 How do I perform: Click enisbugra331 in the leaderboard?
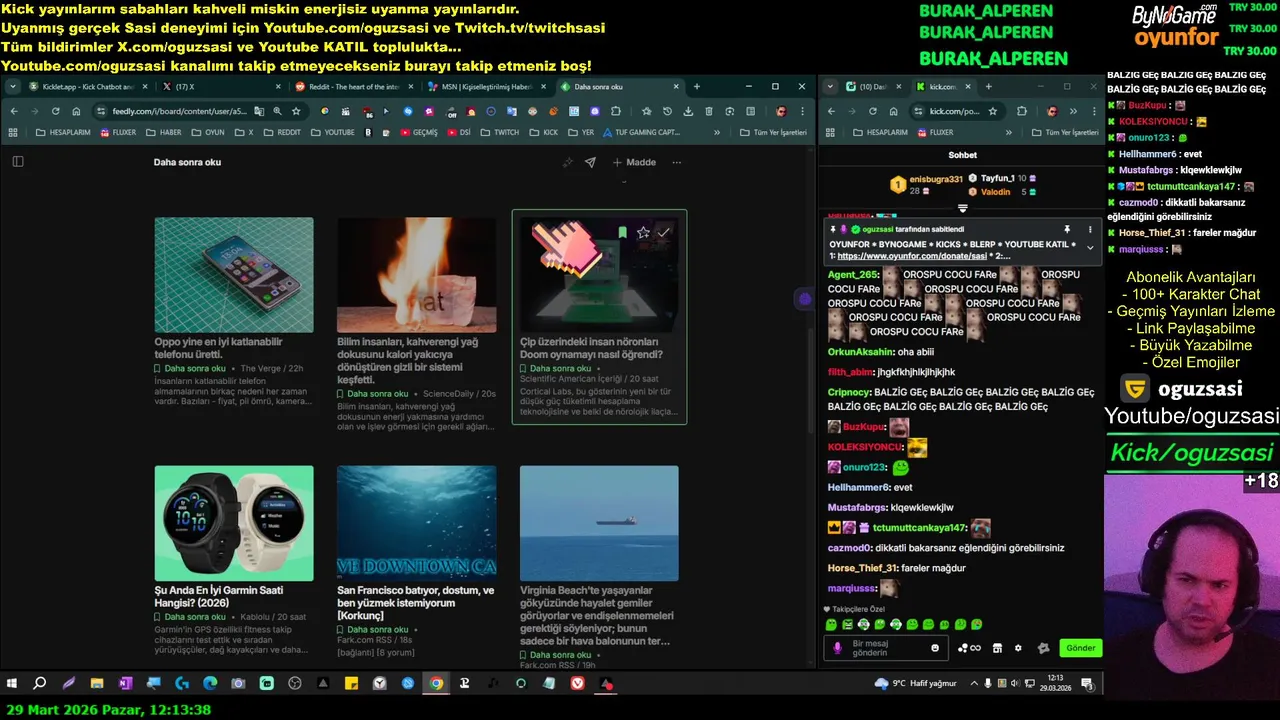pos(936,179)
